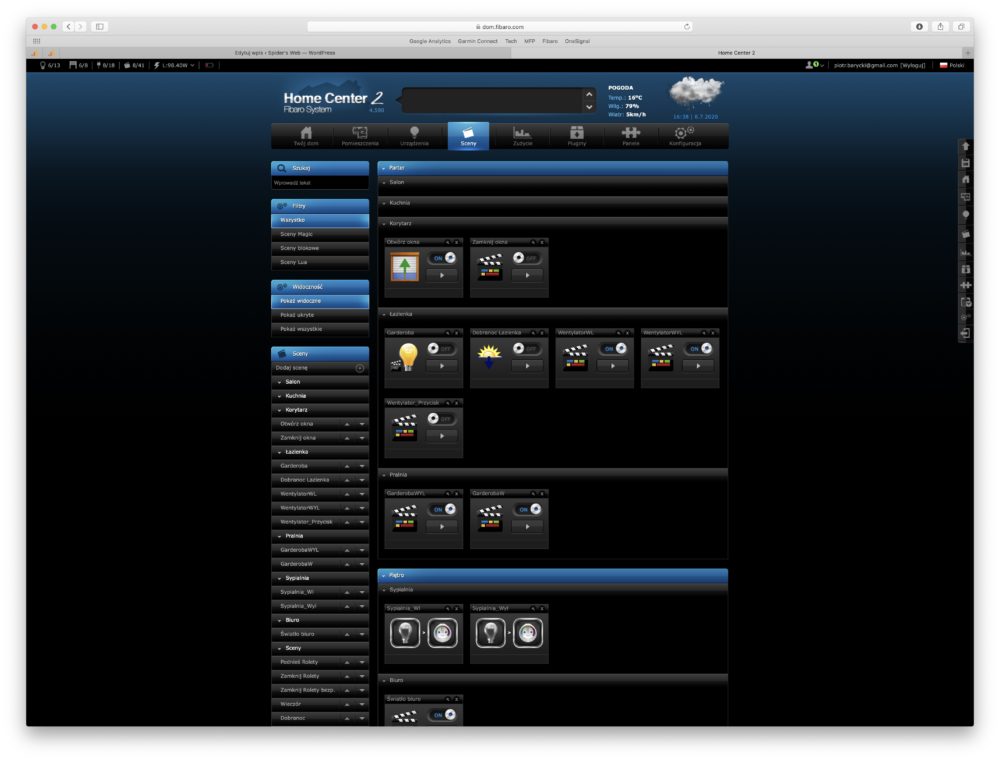Collapse the Piętro section header
Image resolution: width=1000 pixels, height=761 pixels.
(x=553, y=575)
